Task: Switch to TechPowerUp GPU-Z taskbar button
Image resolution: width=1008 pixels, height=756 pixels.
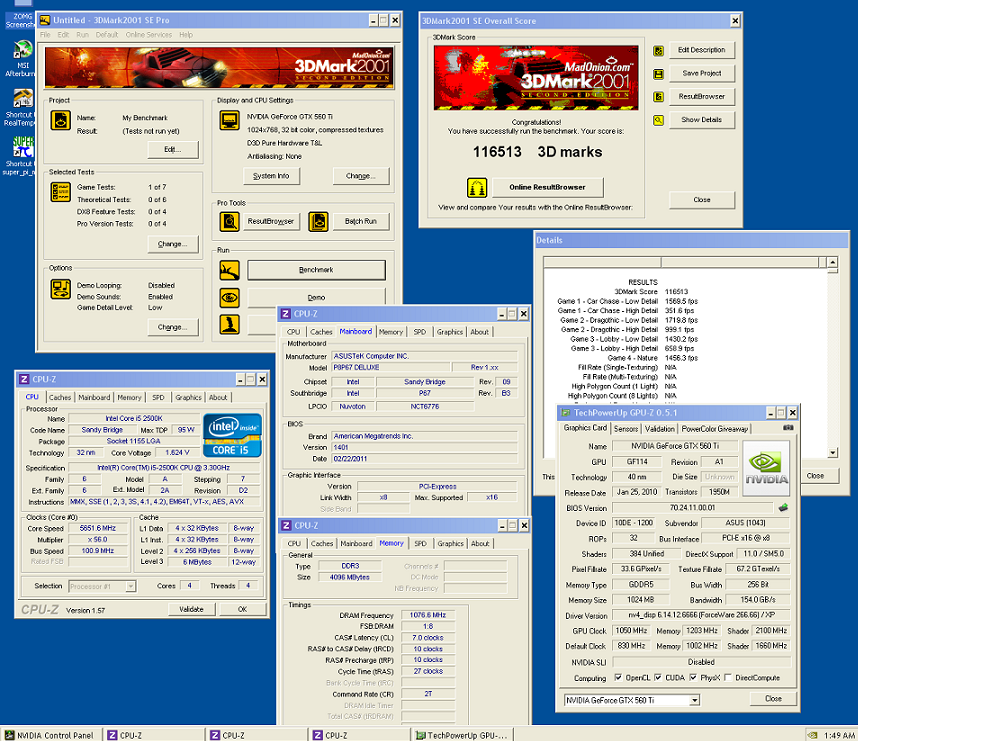Action: coord(462,735)
